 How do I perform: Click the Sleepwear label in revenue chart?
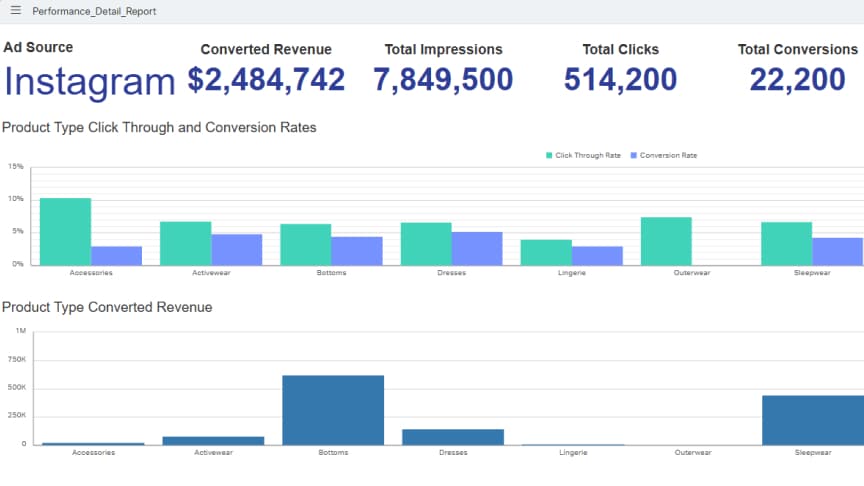click(x=813, y=452)
